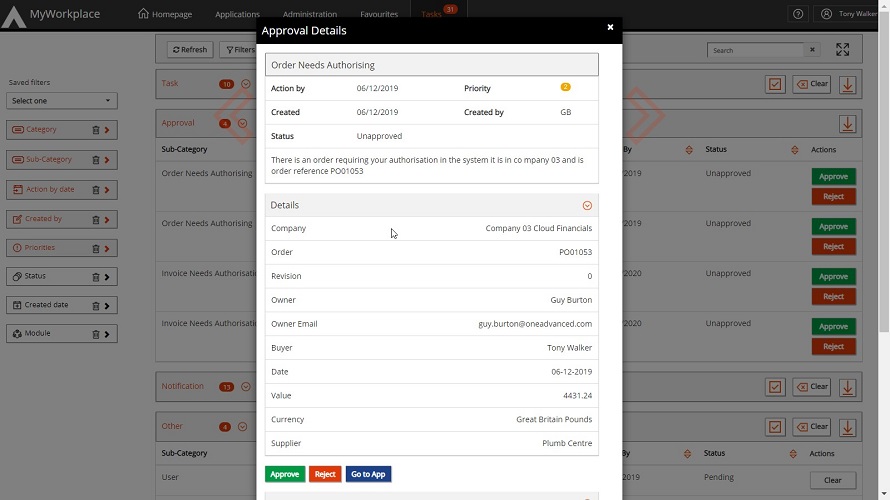Delete the Created by filter
The image size is (890, 500).
[x=96, y=220]
